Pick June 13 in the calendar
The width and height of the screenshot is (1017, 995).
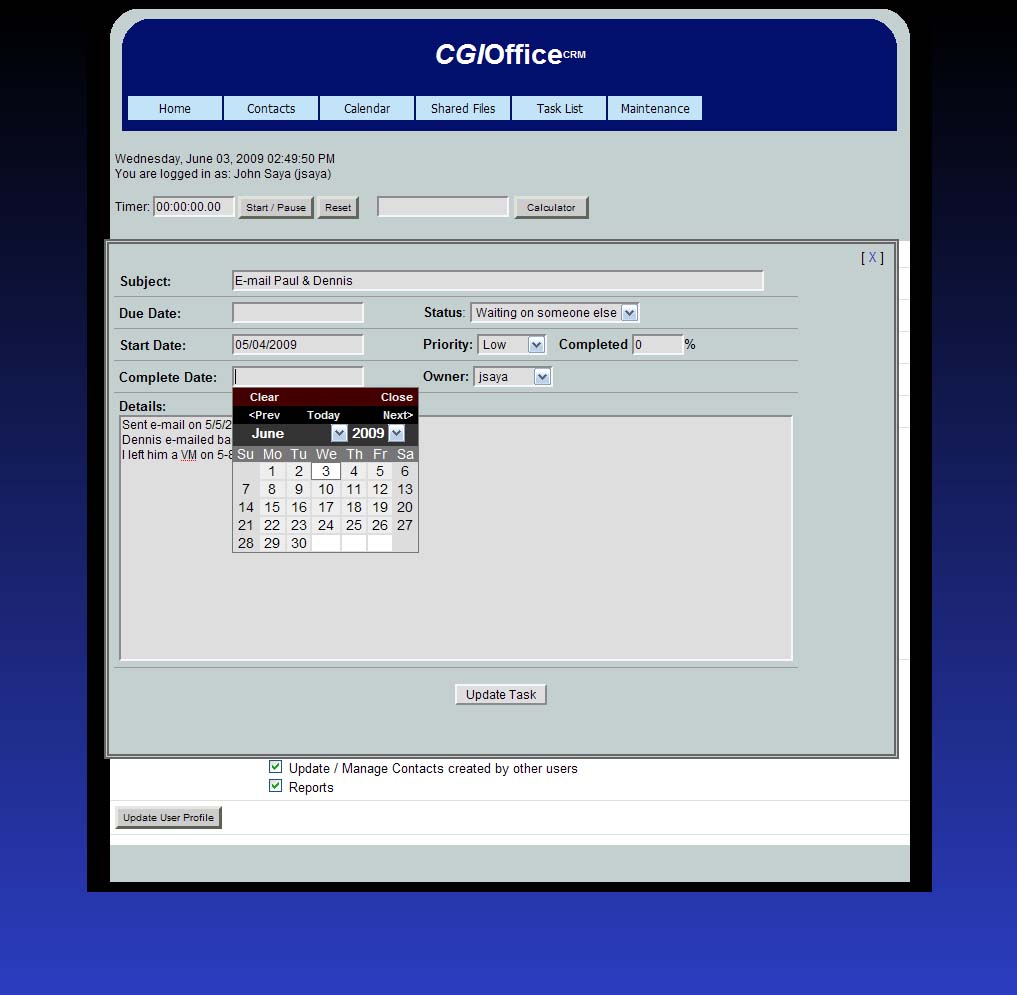tap(405, 489)
